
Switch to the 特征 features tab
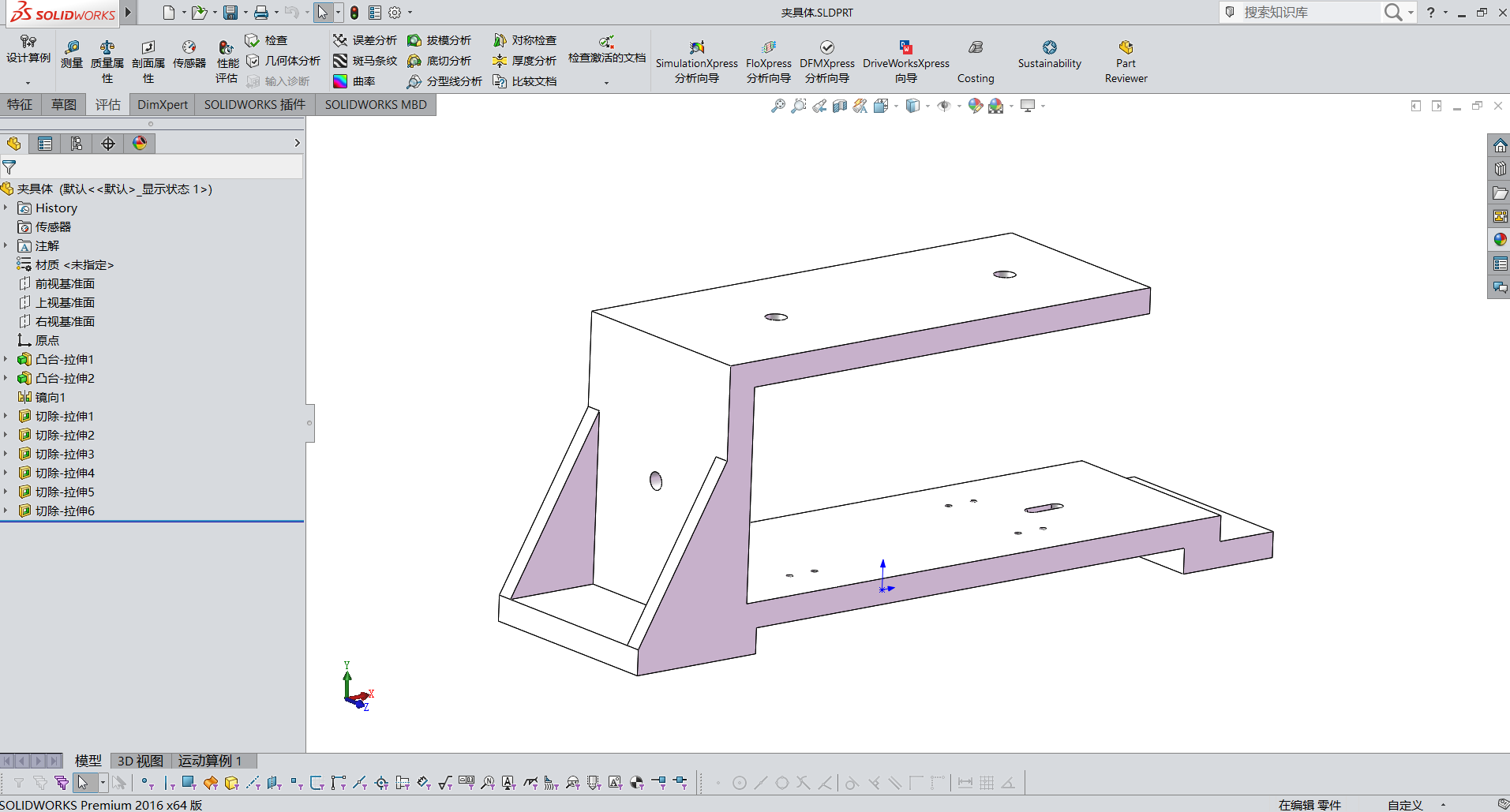click(x=21, y=104)
